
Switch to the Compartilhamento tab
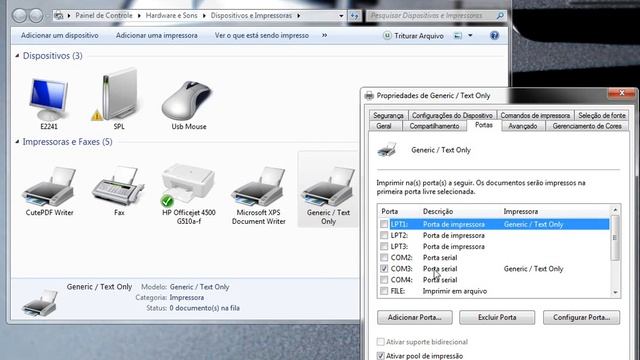point(434,126)
